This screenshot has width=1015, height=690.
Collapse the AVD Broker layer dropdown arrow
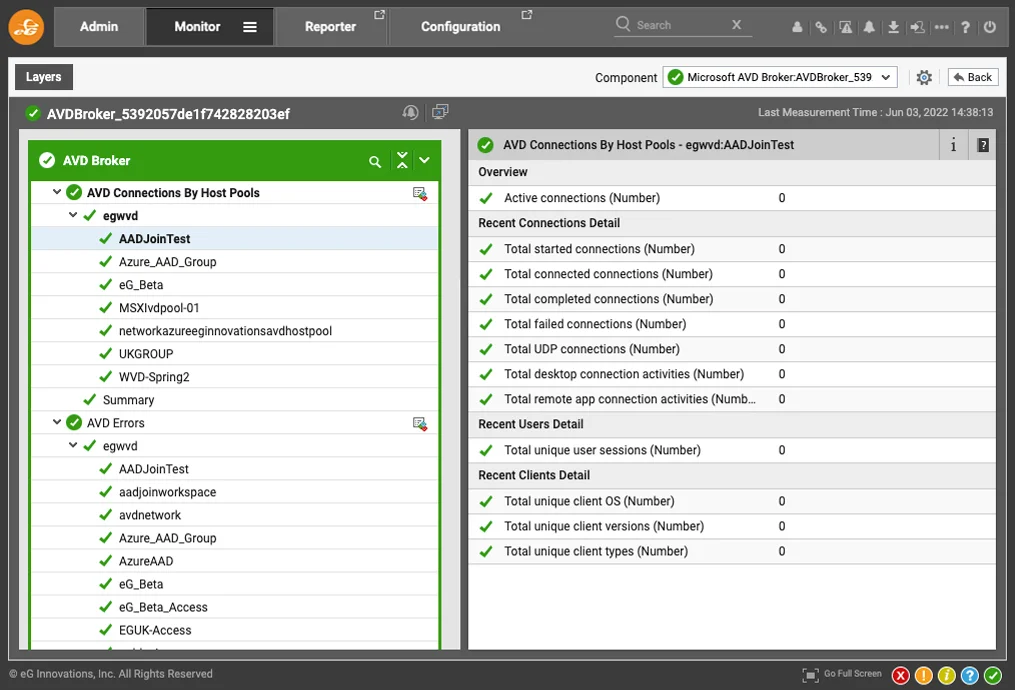point(425,161)
